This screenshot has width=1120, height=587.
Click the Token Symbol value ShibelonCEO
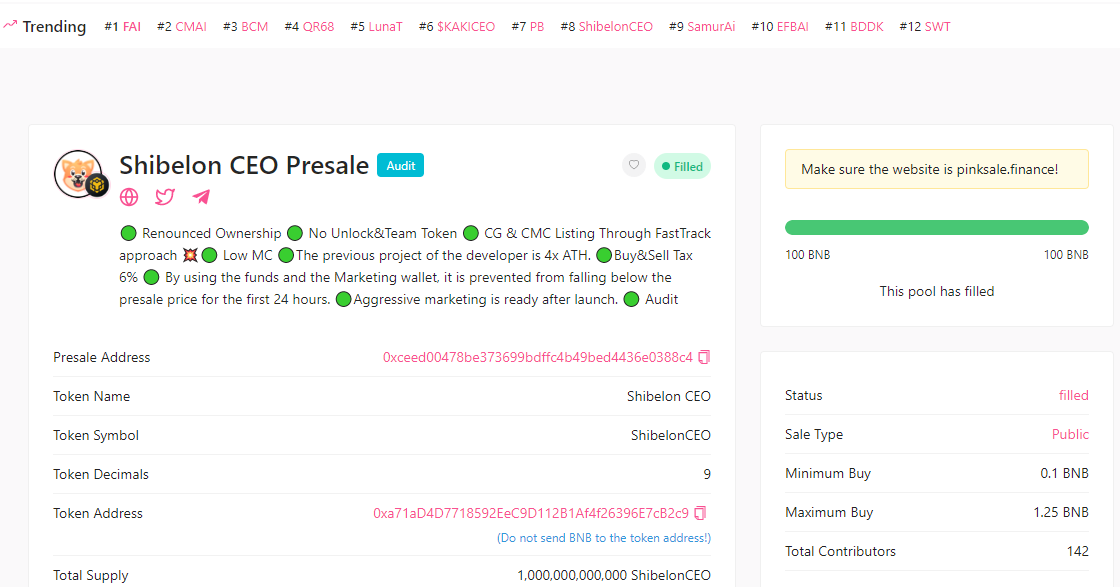tap(671, 436)
